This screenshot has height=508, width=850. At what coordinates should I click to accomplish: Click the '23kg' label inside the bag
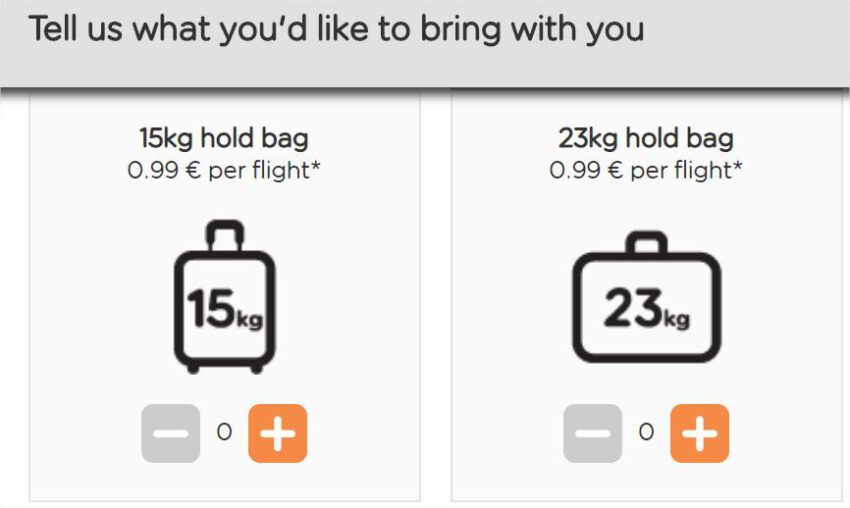point(647,309)
